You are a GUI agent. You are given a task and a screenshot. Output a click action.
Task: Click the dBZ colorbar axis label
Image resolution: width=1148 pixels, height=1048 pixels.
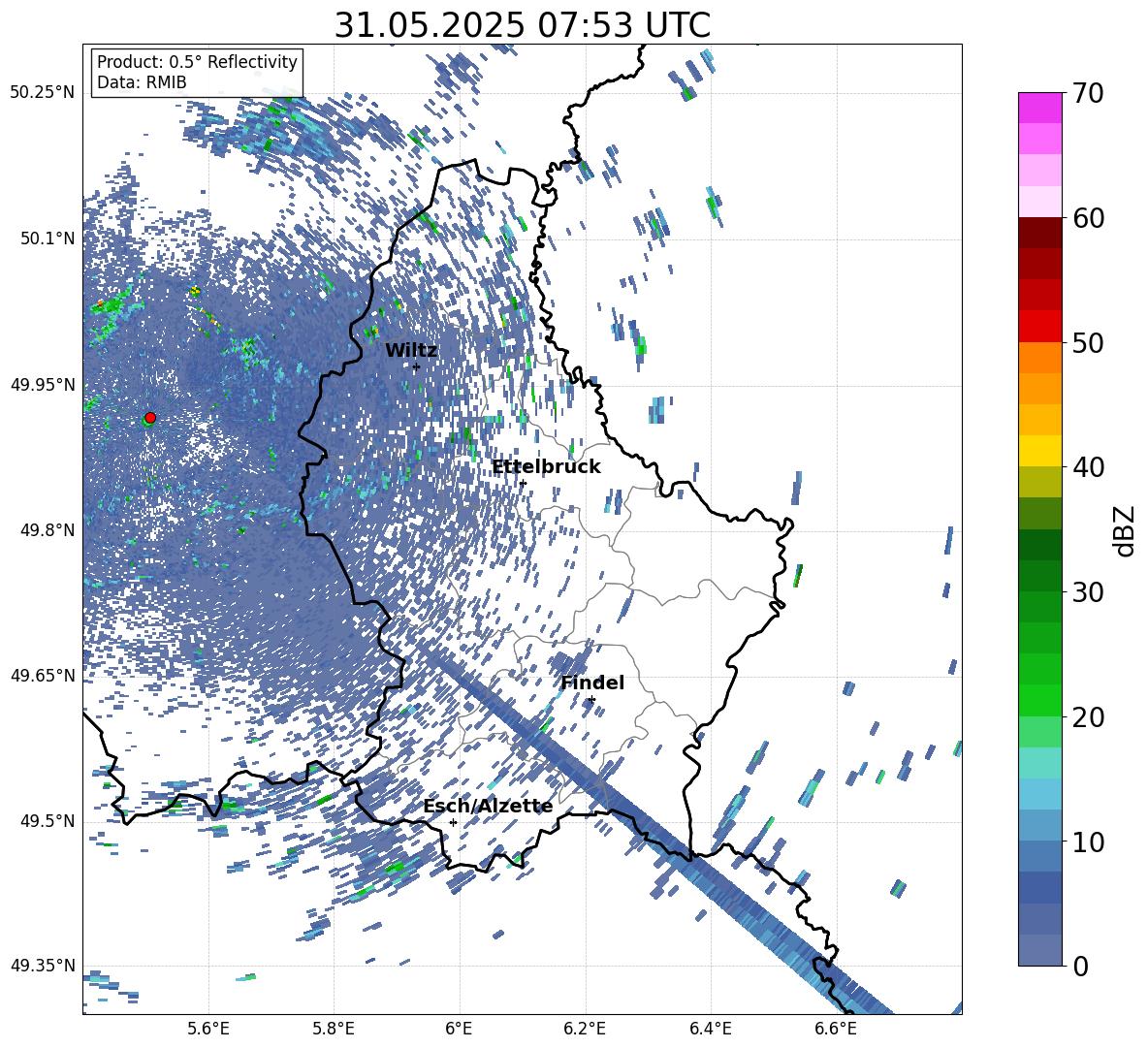click(x=1126, y=530)
